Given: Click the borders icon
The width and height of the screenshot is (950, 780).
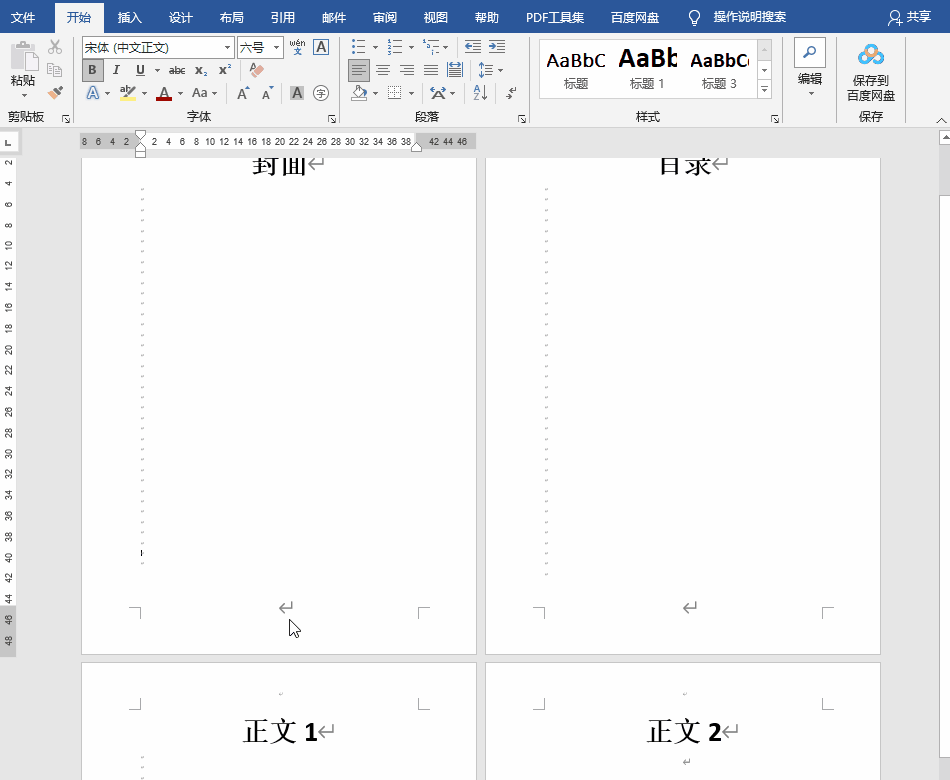Looking at the screenshot, I should 394,93.
